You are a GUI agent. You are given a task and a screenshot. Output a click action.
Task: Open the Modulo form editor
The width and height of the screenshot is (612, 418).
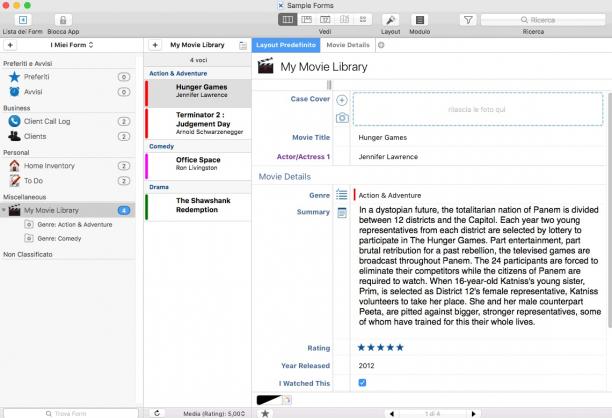coord(420,20)
